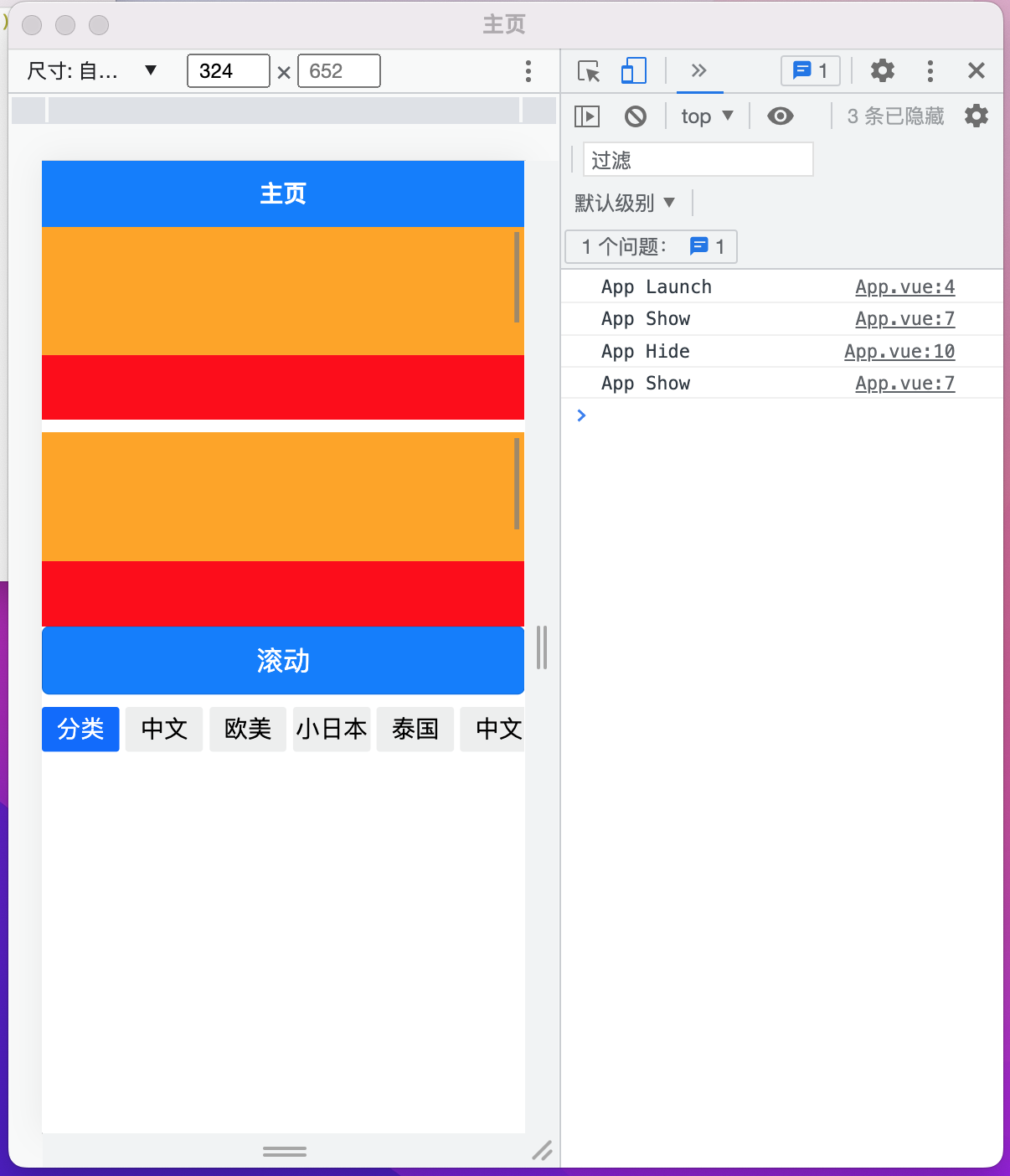The height and width of the screenshot is (1176, 1010).
Task: Edit the viewport width field 324
Action: (x=228, y=71)
